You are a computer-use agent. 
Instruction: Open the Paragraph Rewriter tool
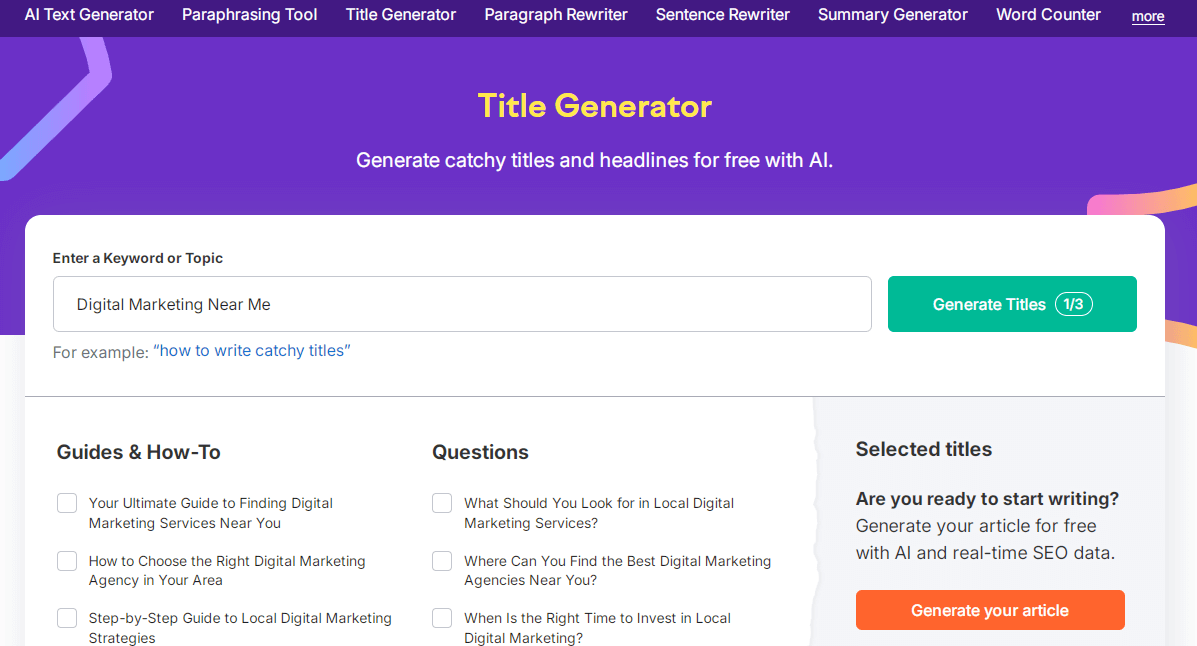pos(556,15)
